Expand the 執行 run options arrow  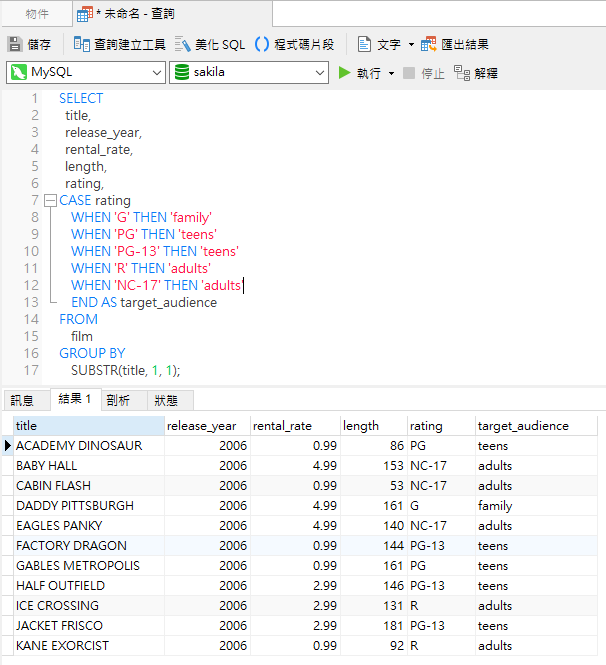[391, 73]
